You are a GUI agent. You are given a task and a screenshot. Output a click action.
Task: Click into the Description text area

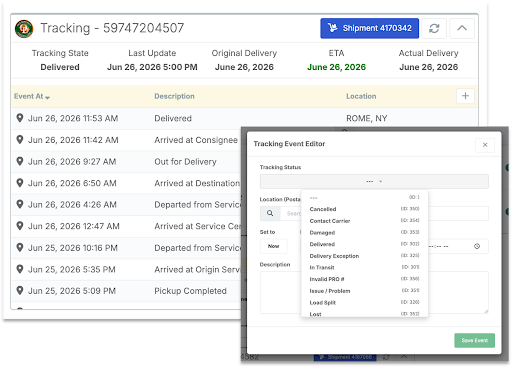[374, 292]
